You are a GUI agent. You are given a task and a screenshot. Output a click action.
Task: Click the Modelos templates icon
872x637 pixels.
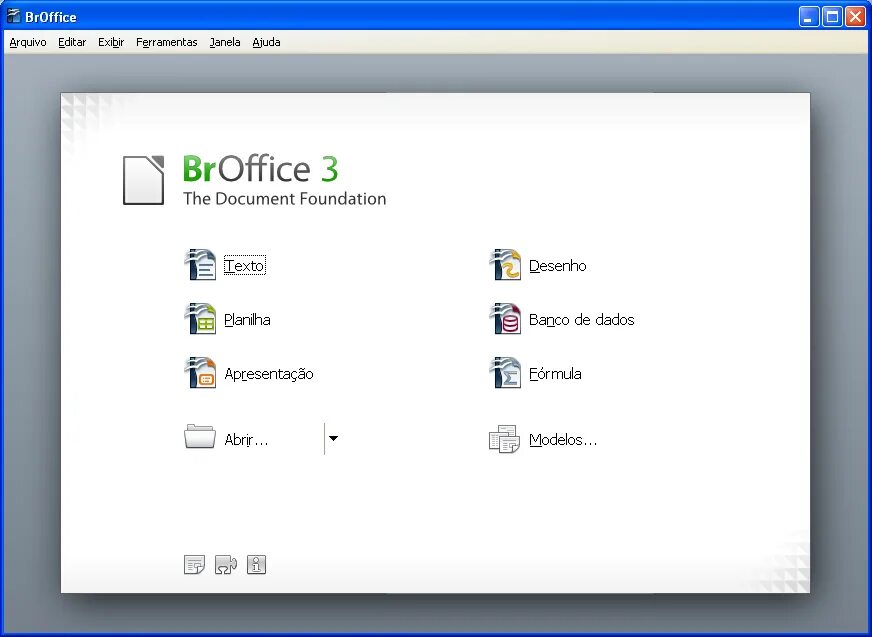(x=504, y=439)
